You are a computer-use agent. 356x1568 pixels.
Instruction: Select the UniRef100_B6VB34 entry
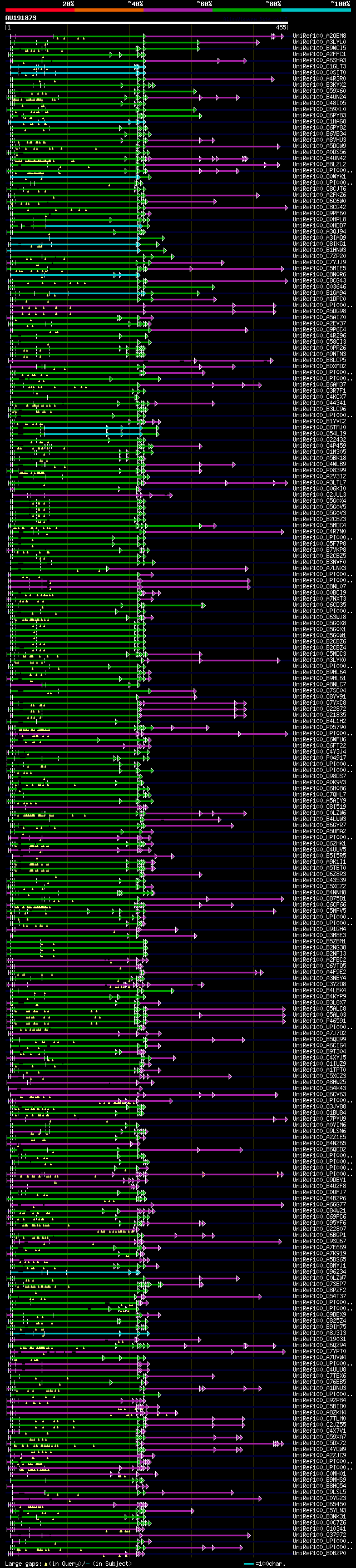319,134
